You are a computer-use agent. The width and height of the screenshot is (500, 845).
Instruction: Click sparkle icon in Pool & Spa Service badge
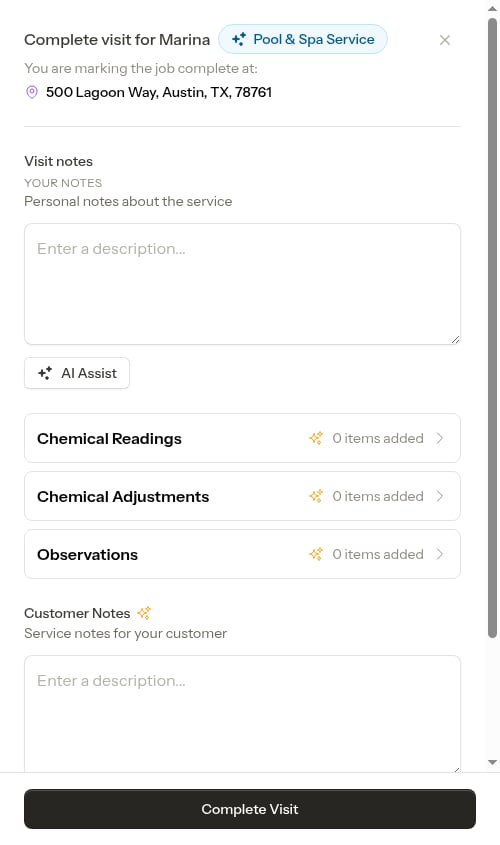click(239, 39)
